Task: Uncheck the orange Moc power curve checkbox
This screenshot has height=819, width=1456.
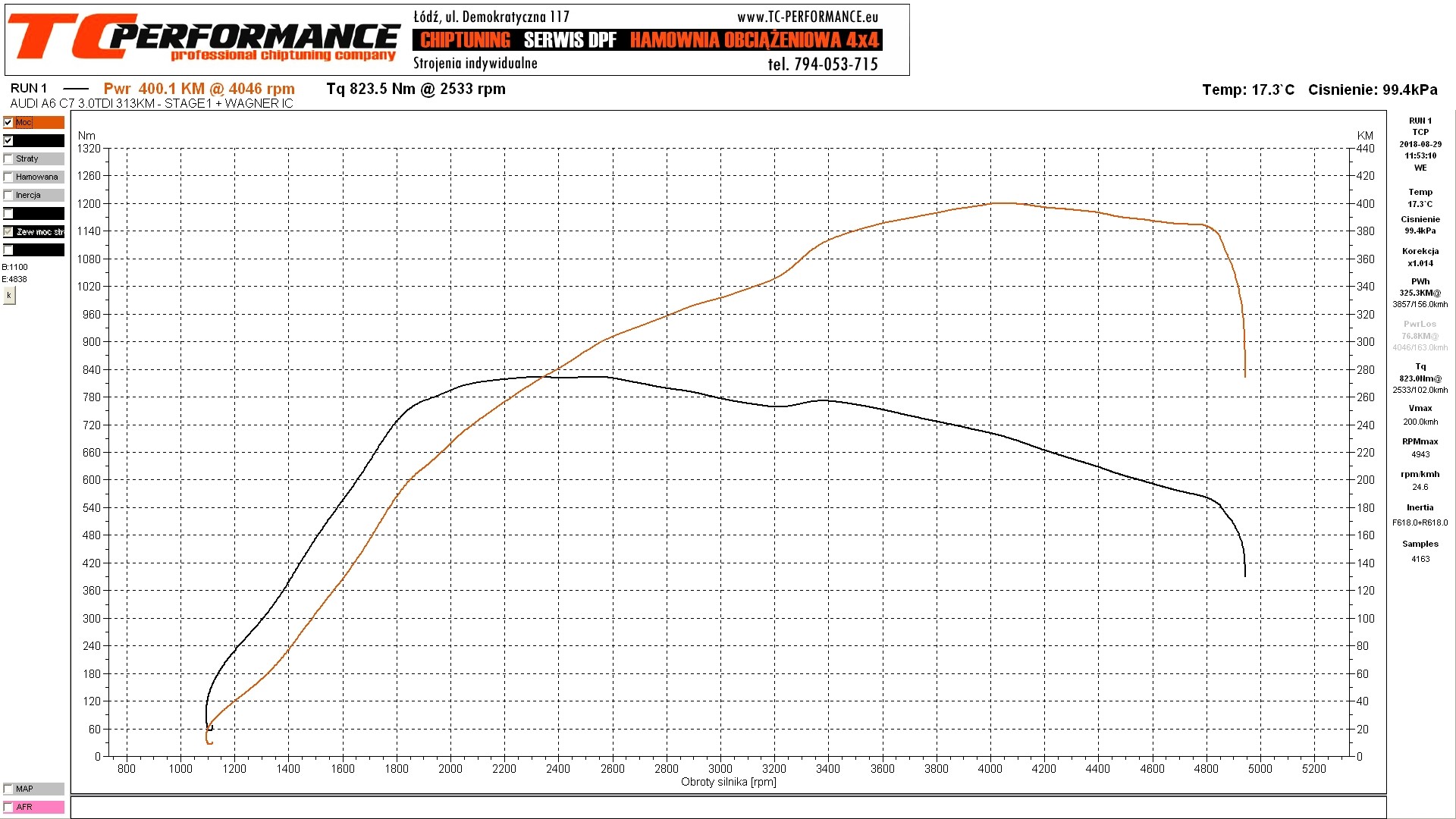Action: (8, 122)
